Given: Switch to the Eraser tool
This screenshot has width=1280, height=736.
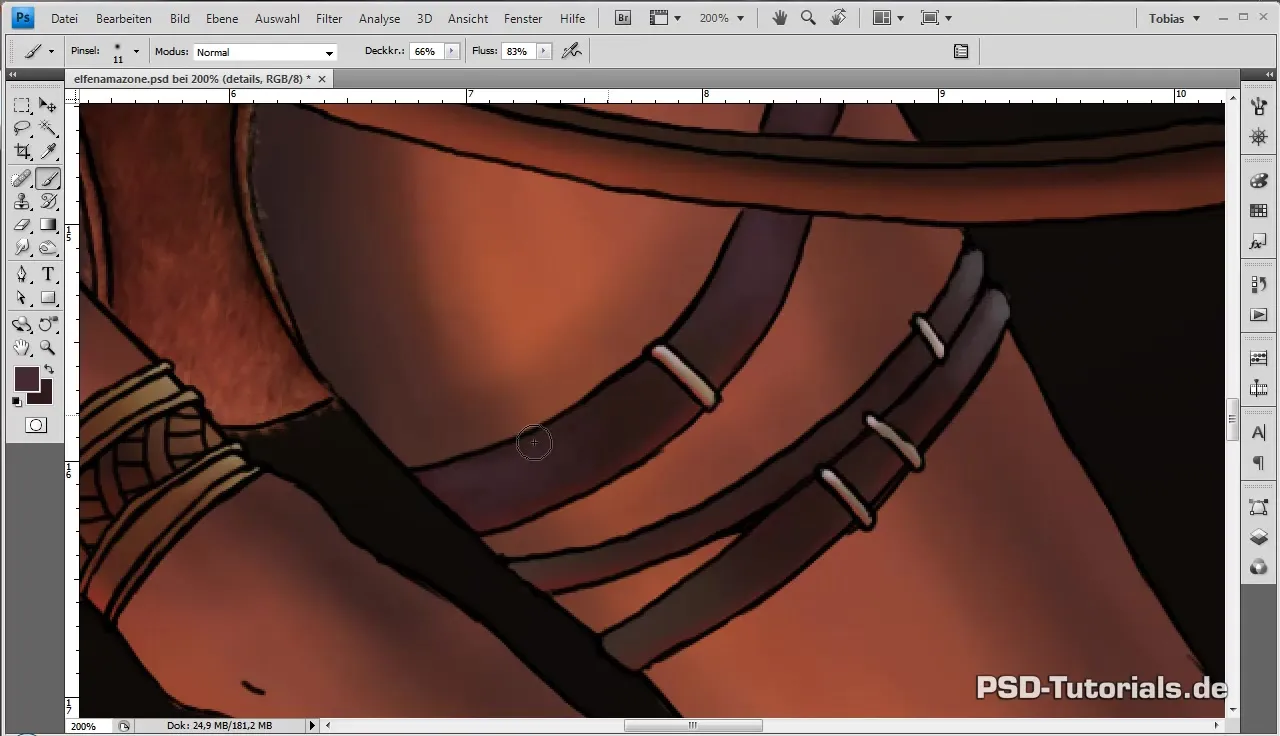Looking at the screenshot, I should [22, 226].
